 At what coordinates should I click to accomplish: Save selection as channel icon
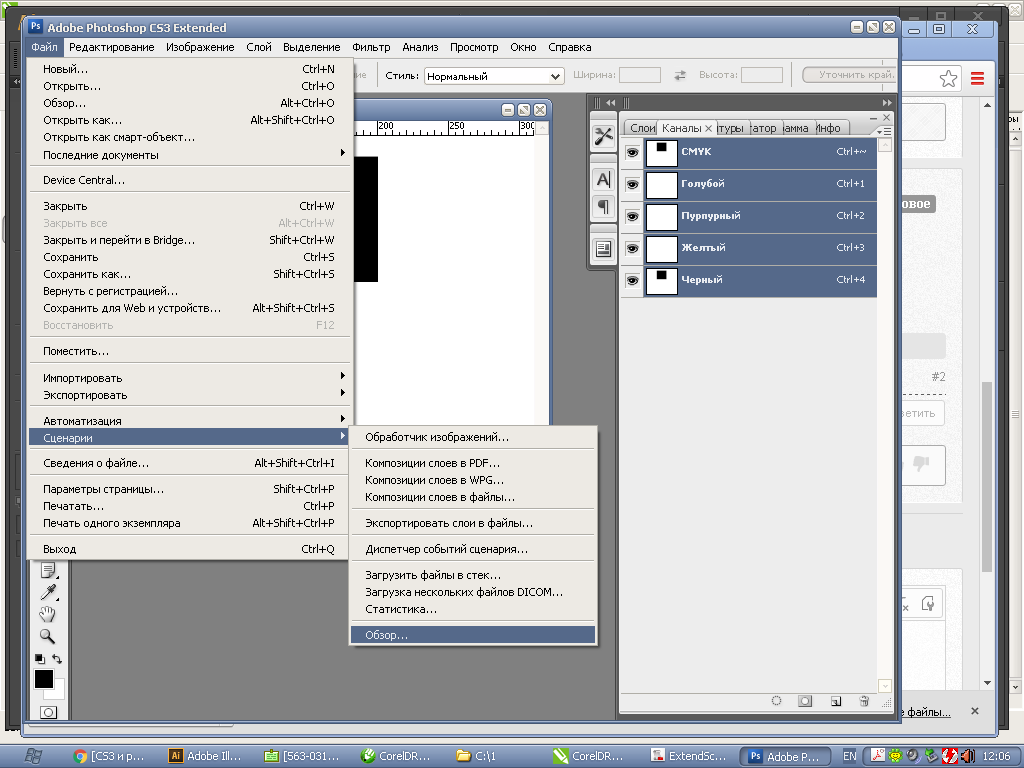click(x=805, y=701)
